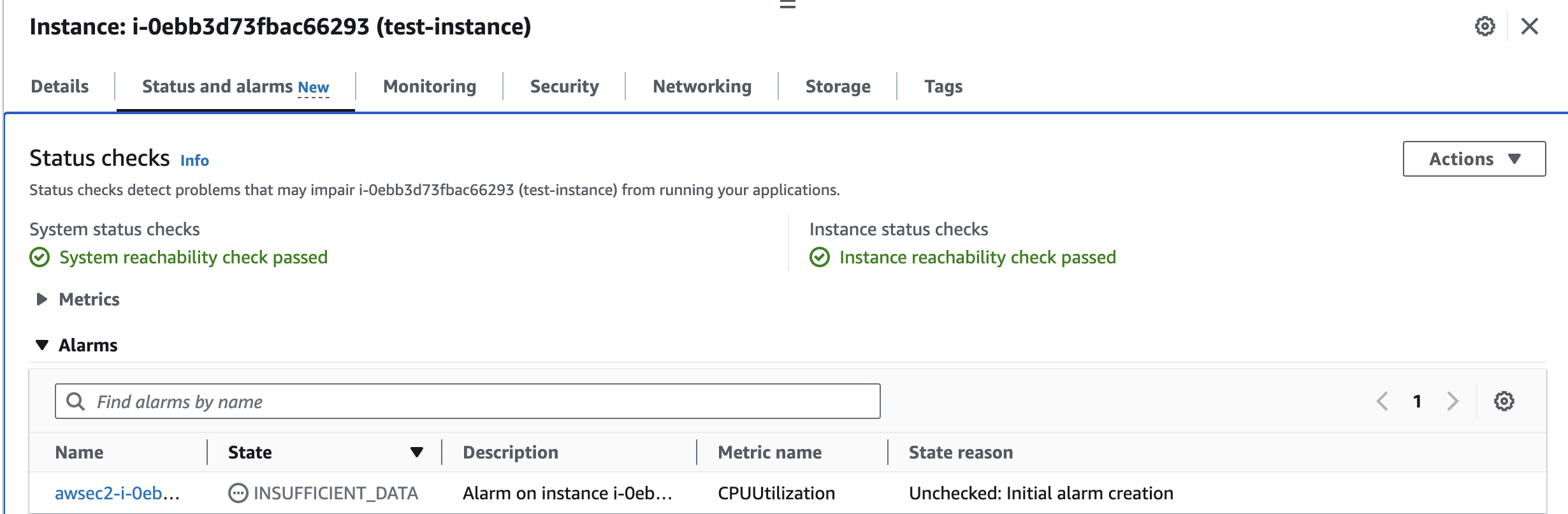This screenshot has height=514, width=1568.
Task: Click the INSUFFICIENT_DATA state icon
Action: click(x=238, y=493)
